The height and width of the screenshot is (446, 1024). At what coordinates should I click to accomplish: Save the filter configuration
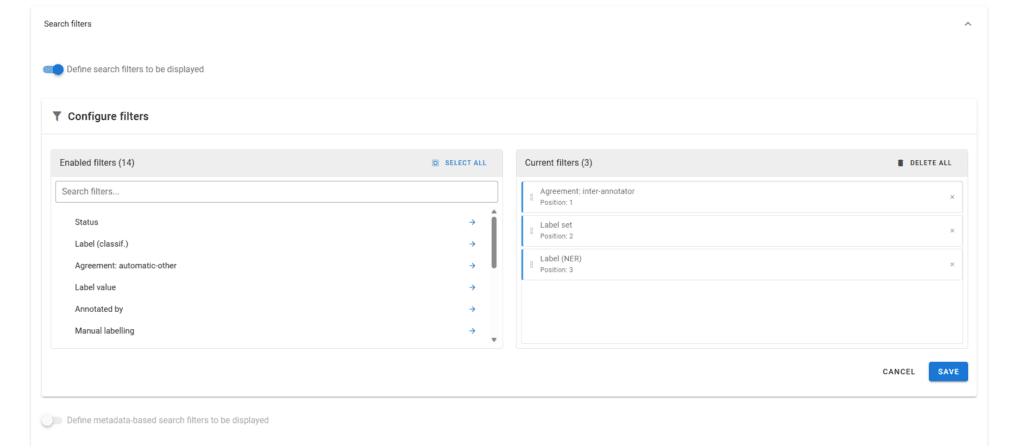[x=947, y=372]
